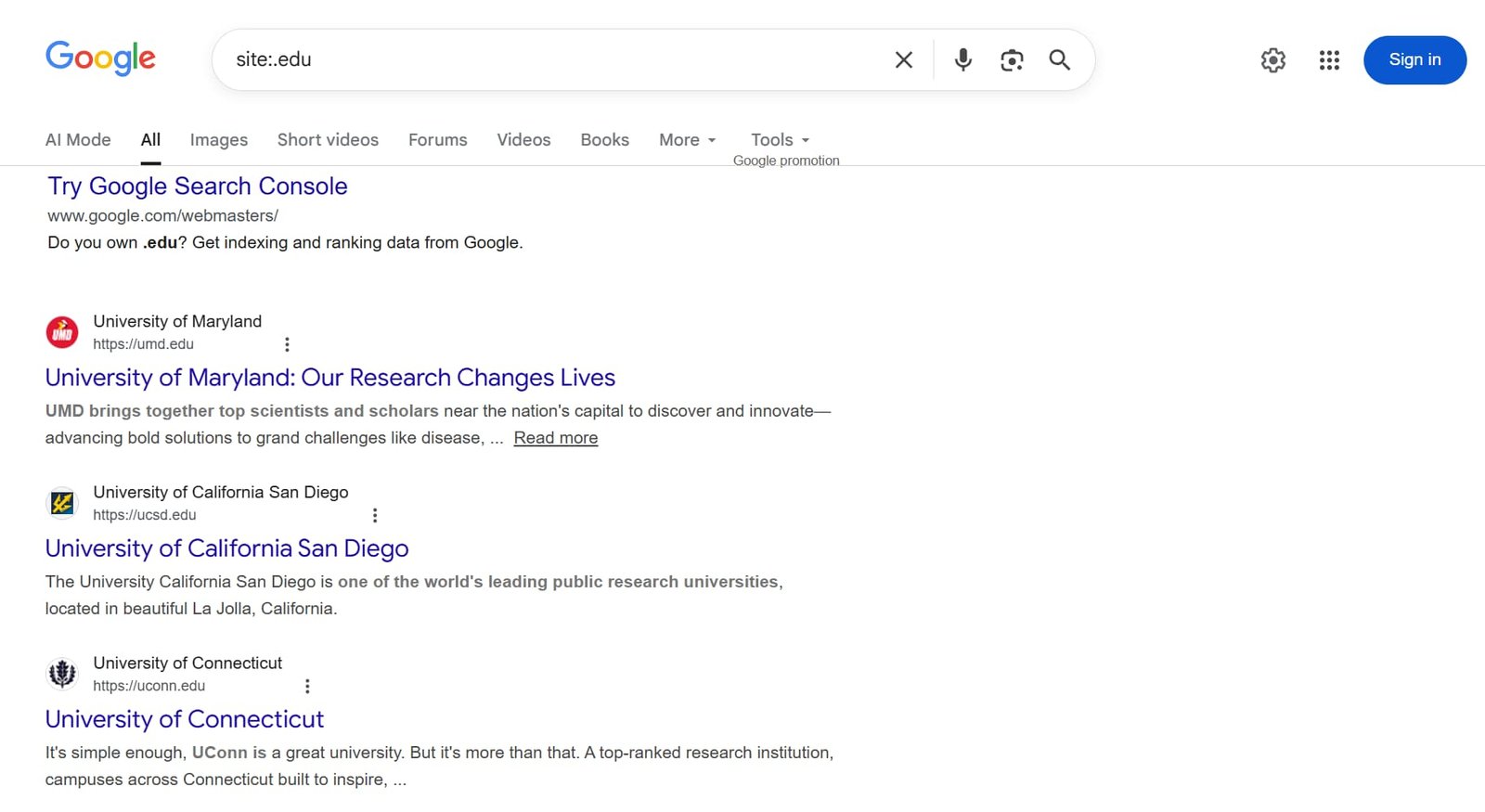Viewport: 1485px width, 812px height.
Task: Open the Books tab
Action: point(605,140)
